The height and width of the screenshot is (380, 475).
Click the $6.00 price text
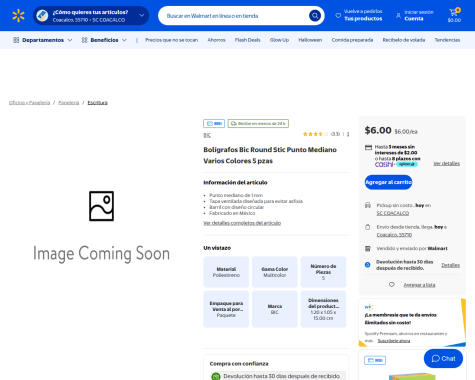378,130
